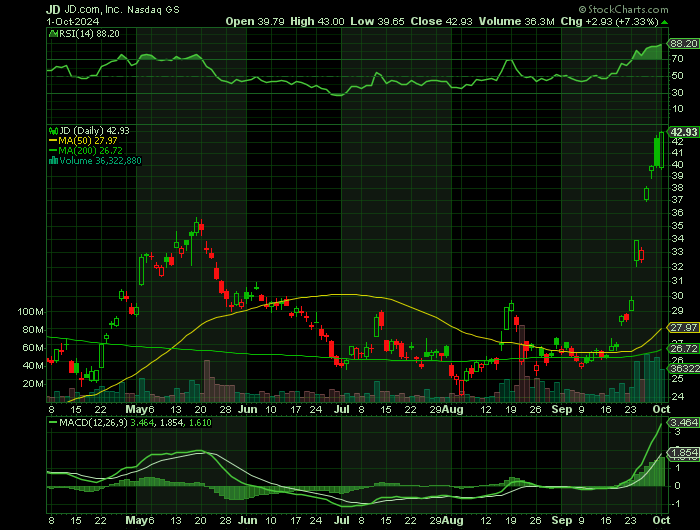This screenshot has height=530, width=700.
Task: Click the High 43.00 value
Action: [x=317, y=21]
